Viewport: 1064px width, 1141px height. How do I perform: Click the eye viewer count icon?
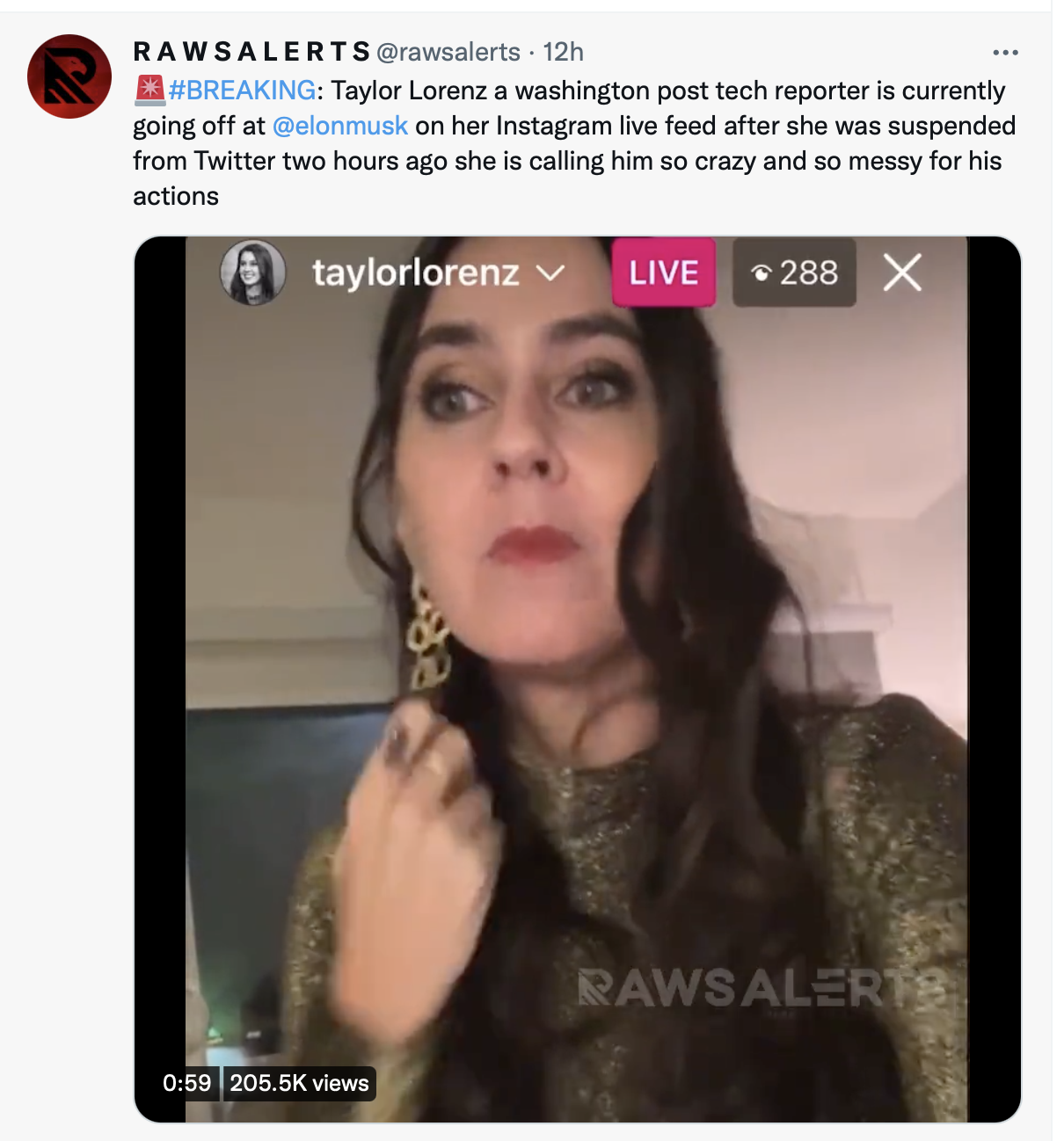(x=762, y=273)
